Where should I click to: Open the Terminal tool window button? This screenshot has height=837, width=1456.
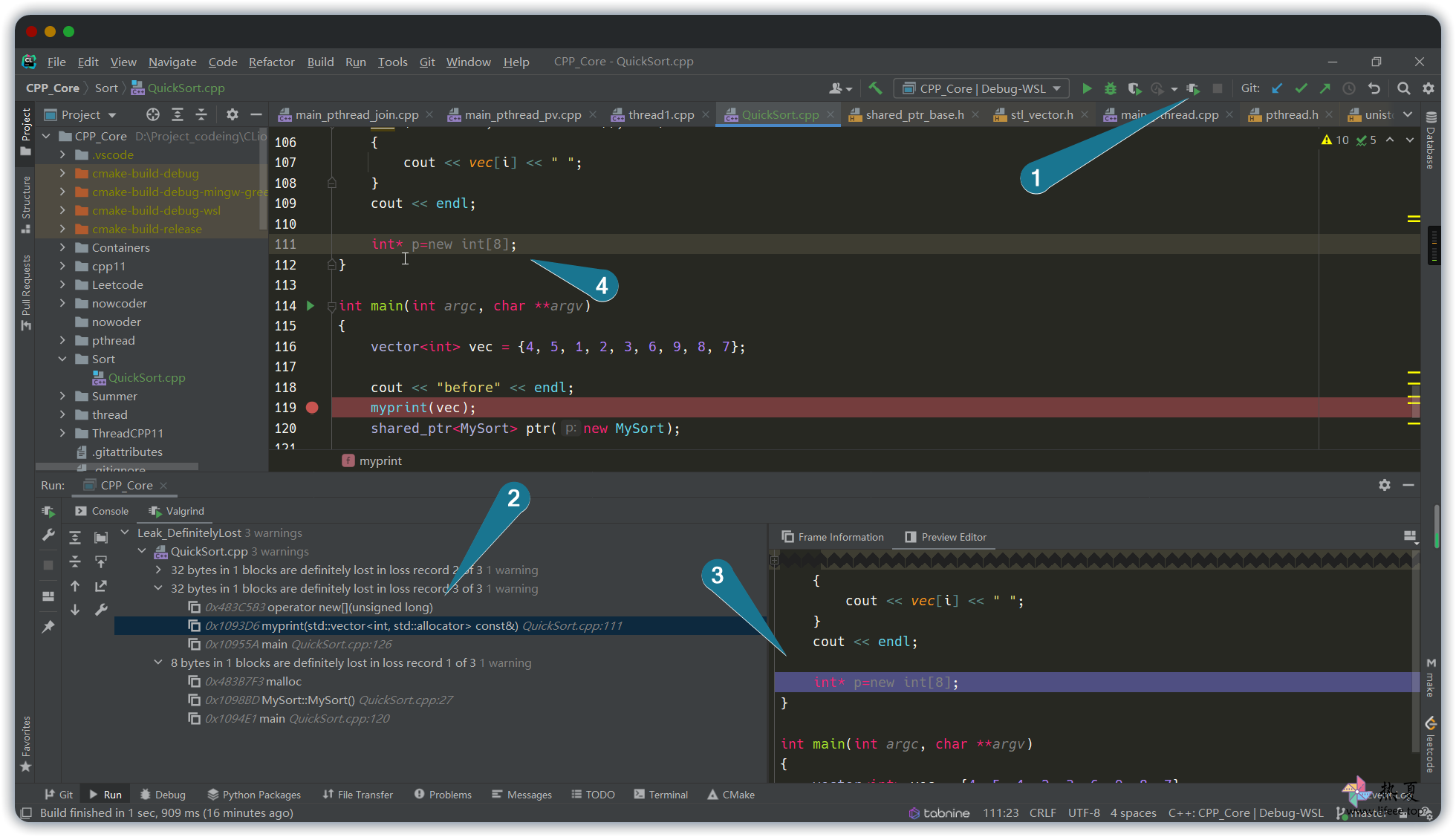point(660,795)
